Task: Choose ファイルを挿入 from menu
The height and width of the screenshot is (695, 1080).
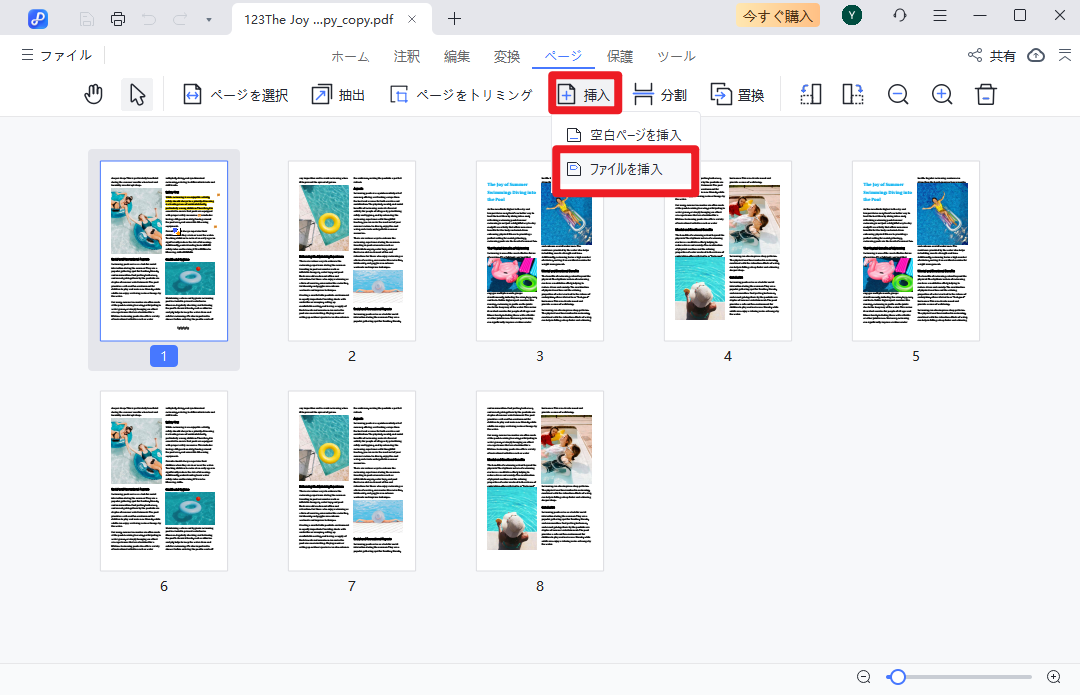Action: click(x=625, y=169)
